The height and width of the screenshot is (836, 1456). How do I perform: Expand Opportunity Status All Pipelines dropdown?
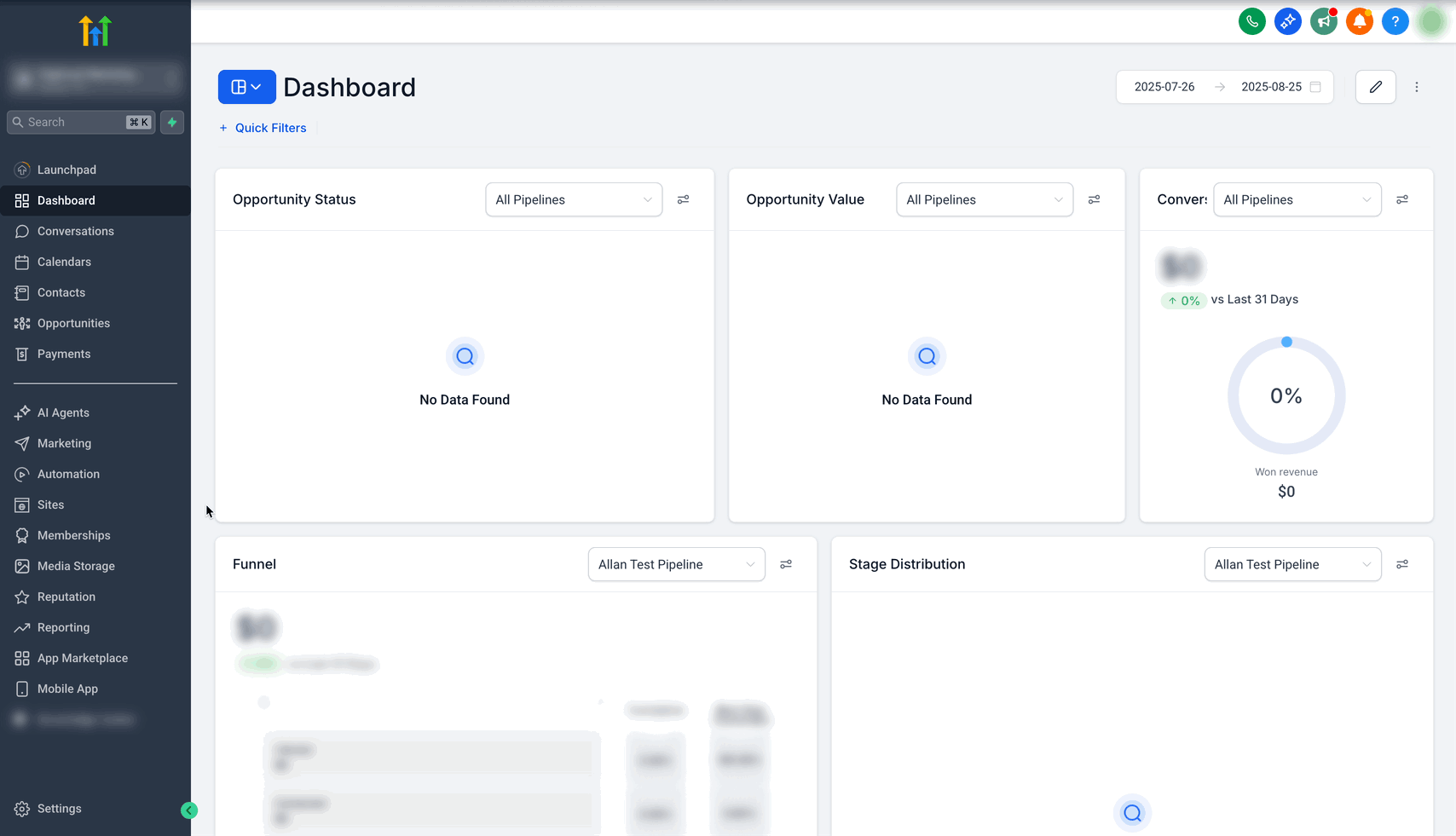[574, 199]
